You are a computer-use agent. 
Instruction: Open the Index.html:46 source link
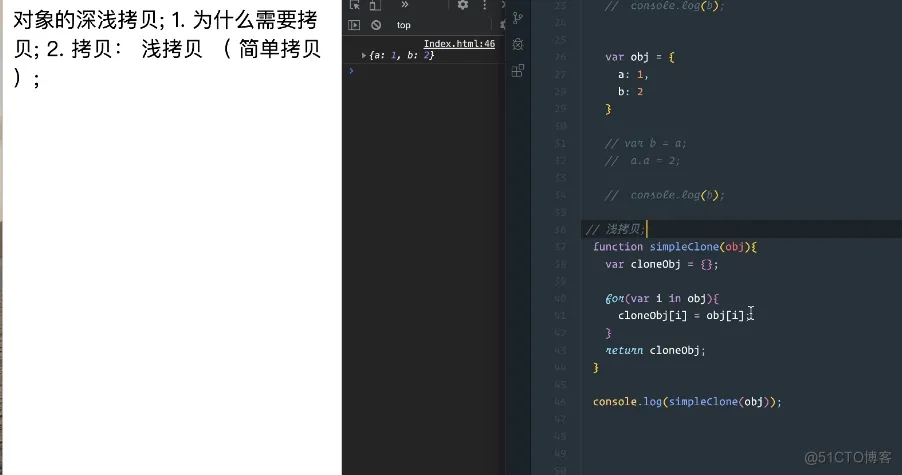(x=459, y=44)
